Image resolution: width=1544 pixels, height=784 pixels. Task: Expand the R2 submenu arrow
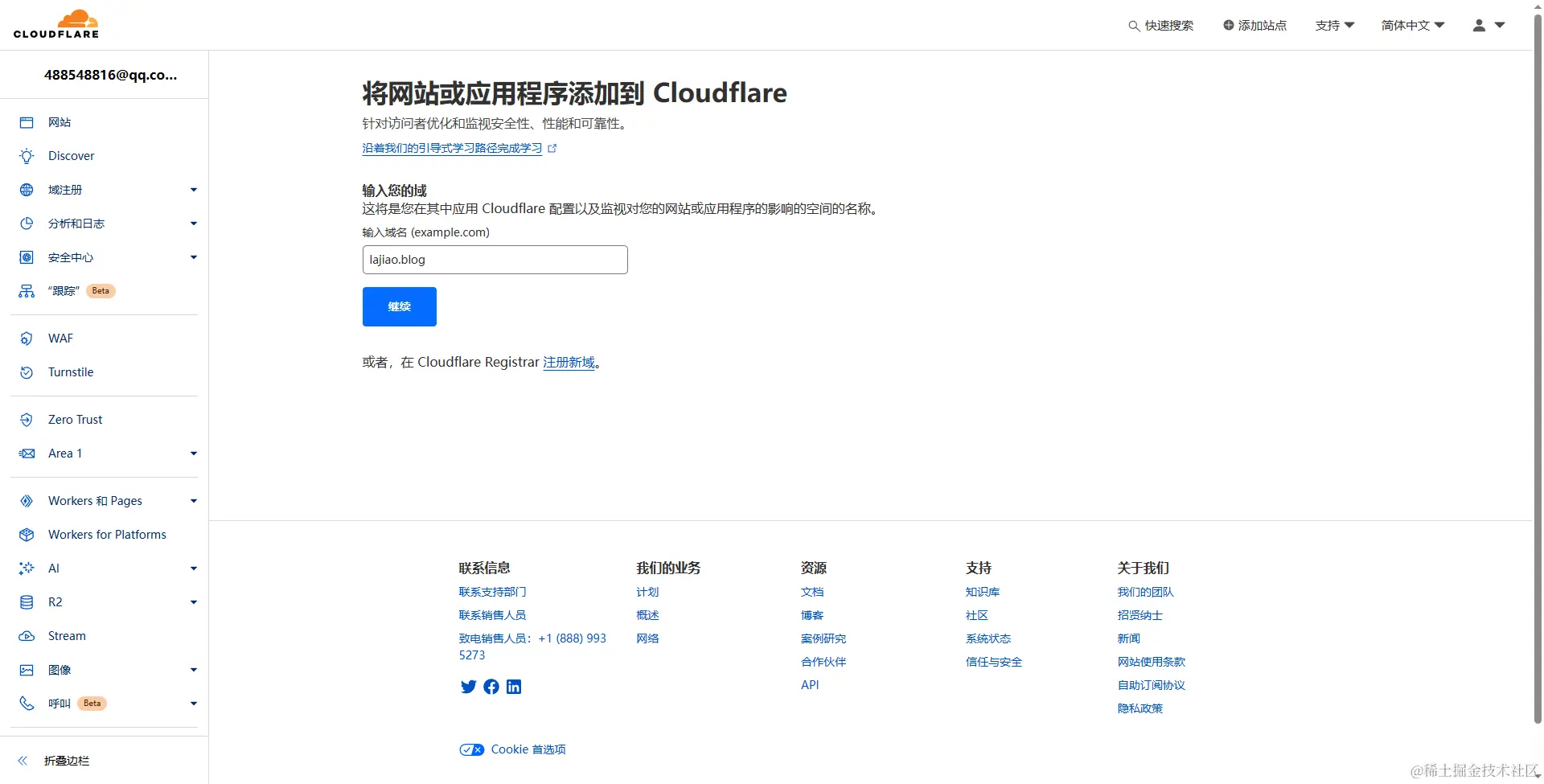click(194, 602)
